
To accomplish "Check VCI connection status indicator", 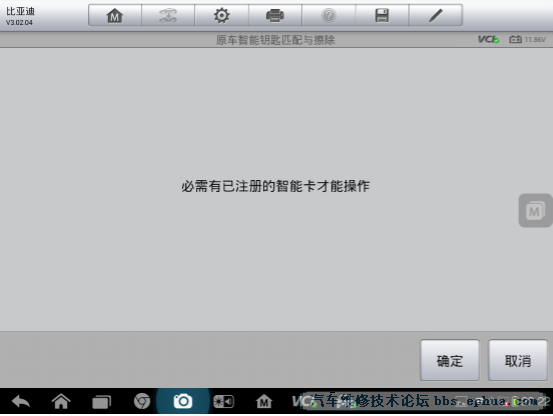I will [x=488, y=39].
